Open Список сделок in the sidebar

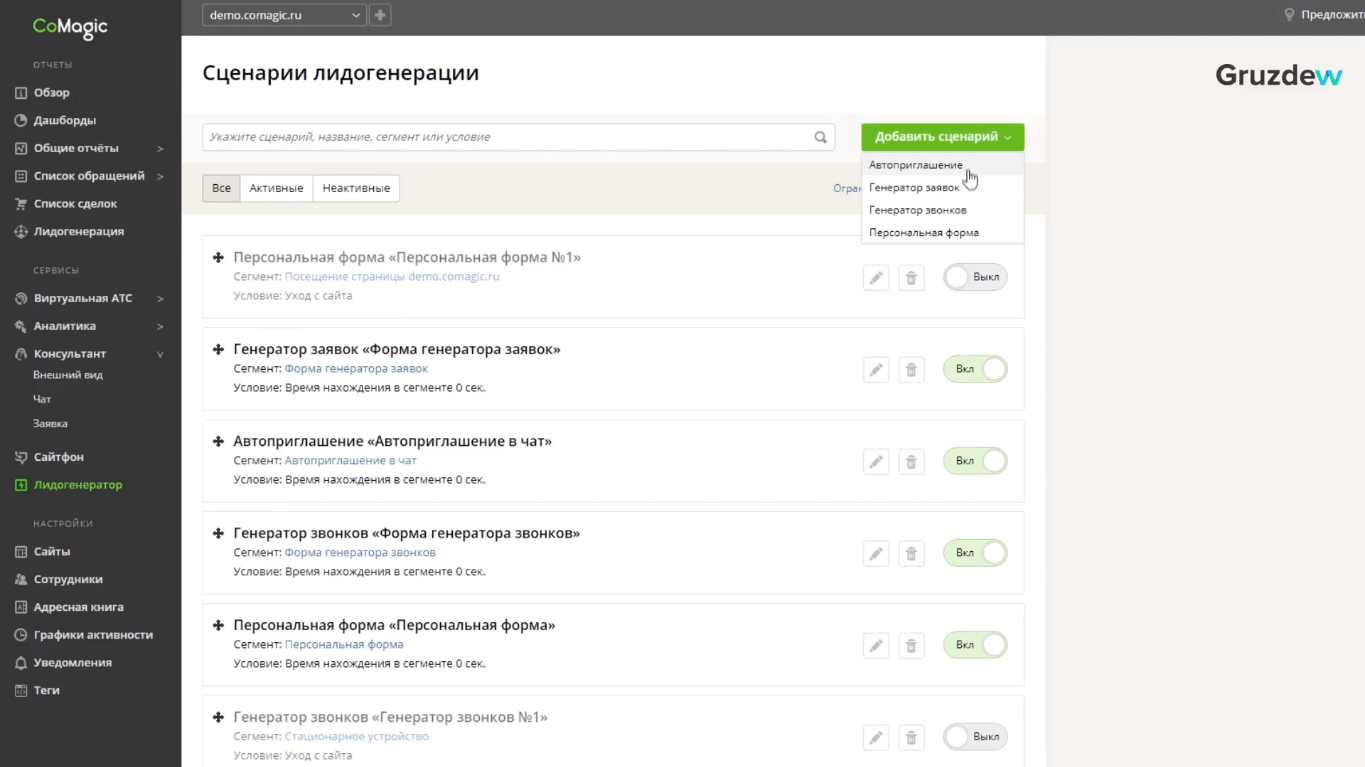[x=75, y=204]
